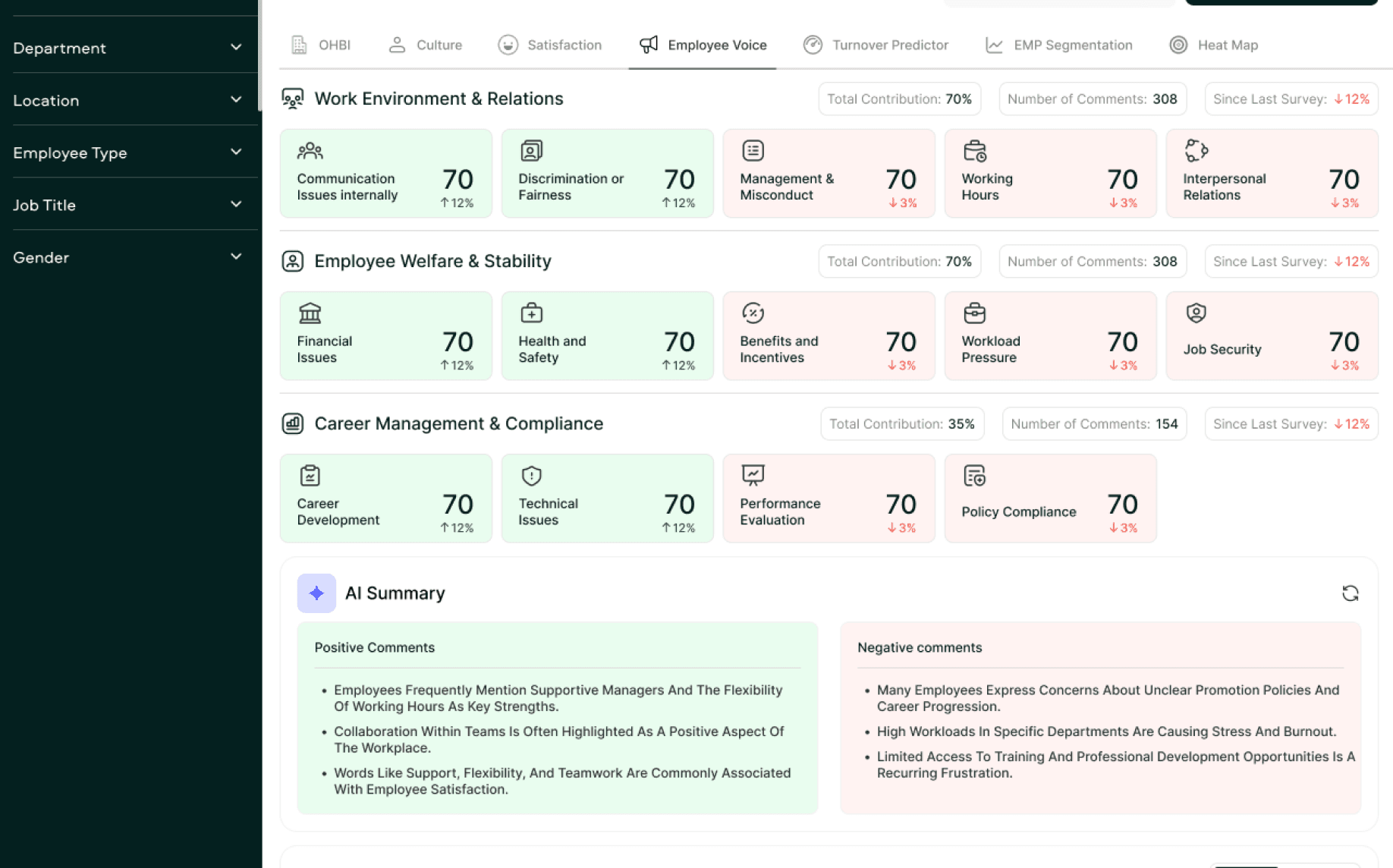Open the Employee Type filter dropdown
This screenshot has width=1393, height=868.
pyautogui.click(x=128, y=153)
